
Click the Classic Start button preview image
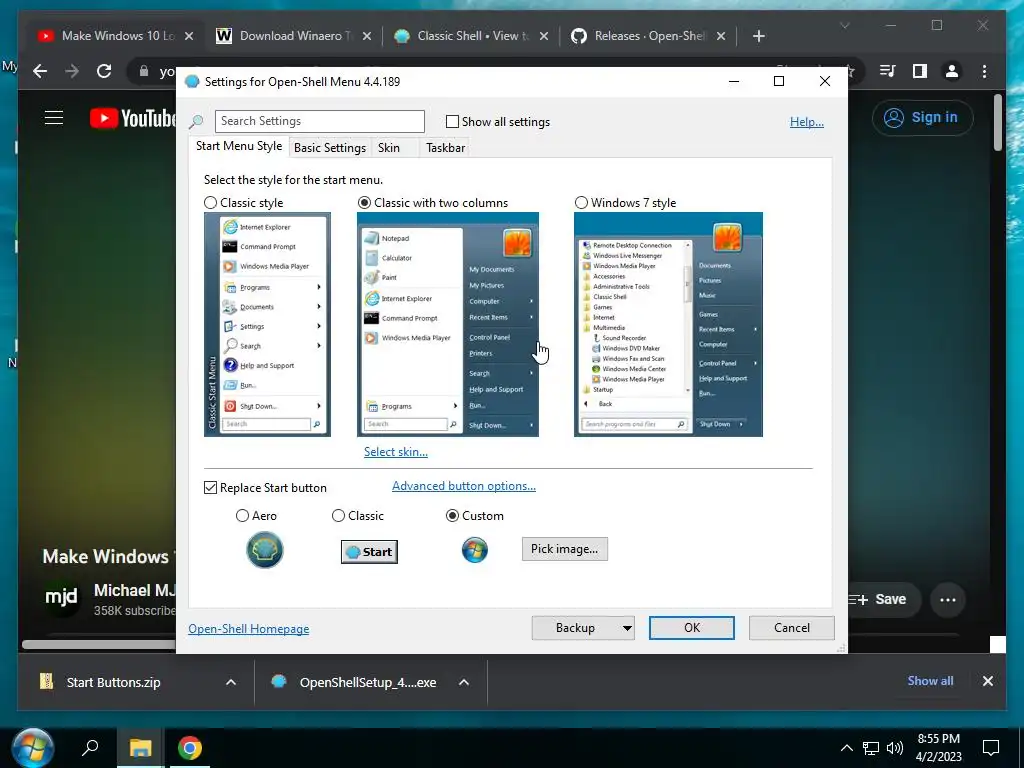pyautogui.click(x=369, y=552)
